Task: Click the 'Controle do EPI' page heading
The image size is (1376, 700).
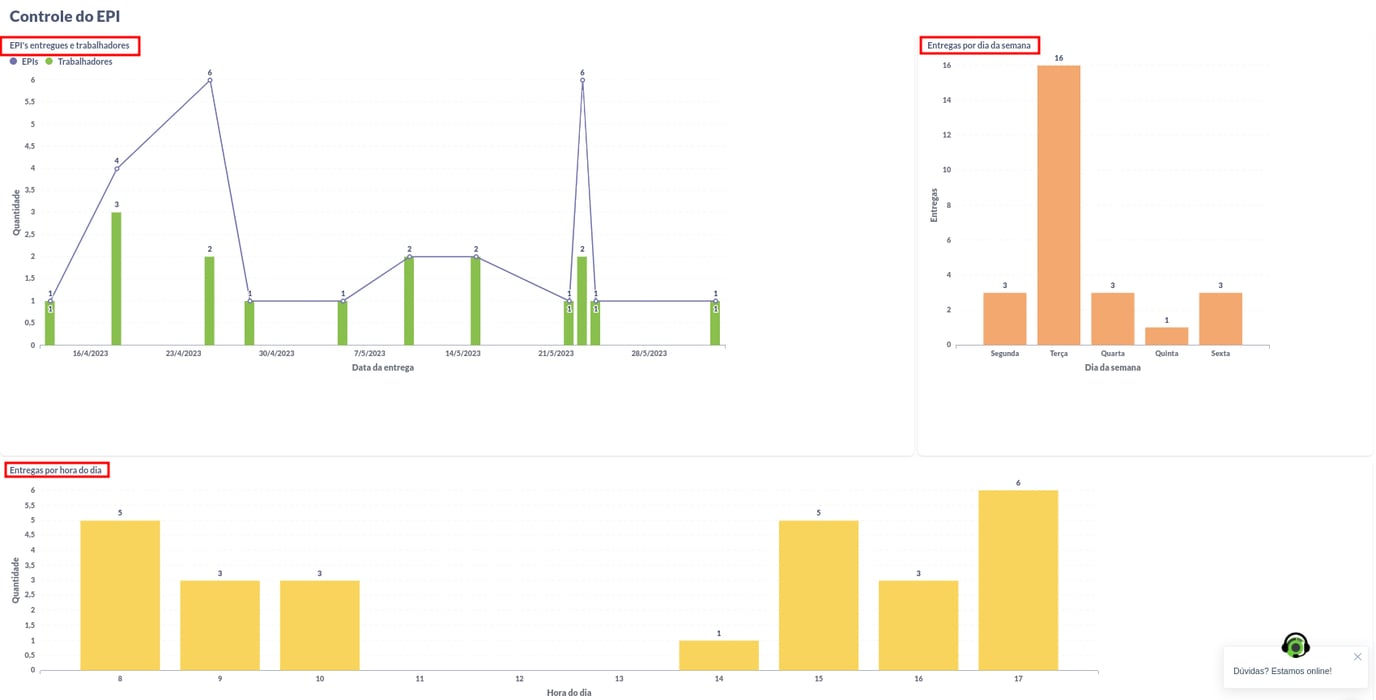Action: tap(64, 16)
